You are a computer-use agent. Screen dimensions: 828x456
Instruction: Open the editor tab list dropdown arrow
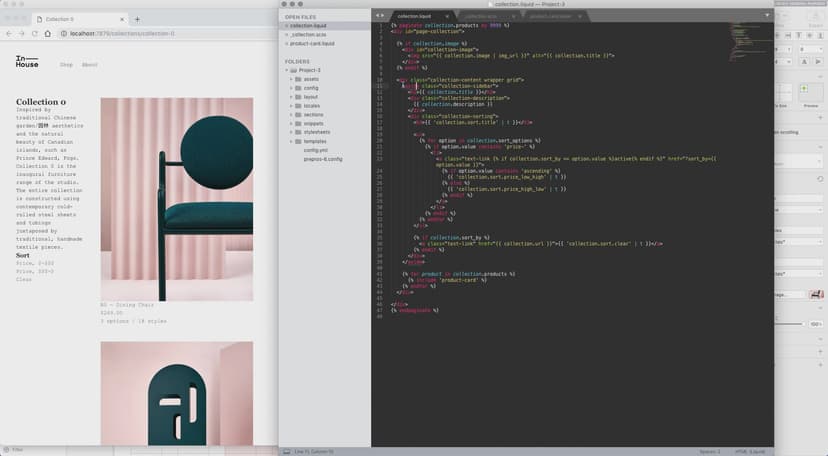click(x=766, y=16)
